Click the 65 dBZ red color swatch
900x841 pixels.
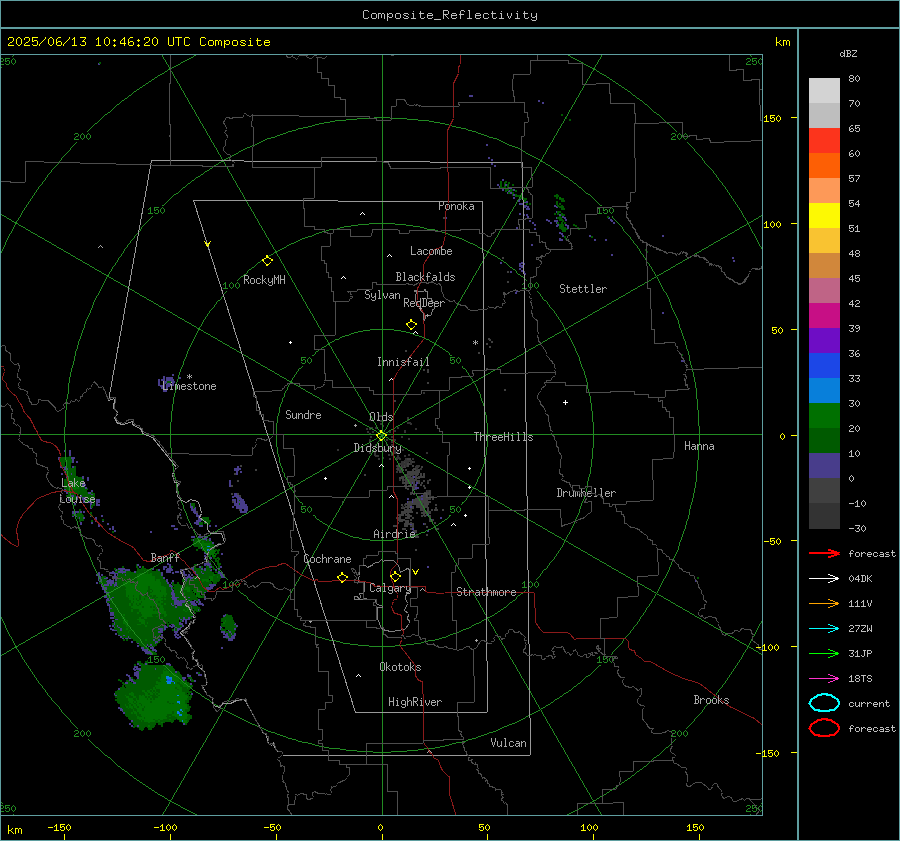pyautogui.click(x=824, y=140)
